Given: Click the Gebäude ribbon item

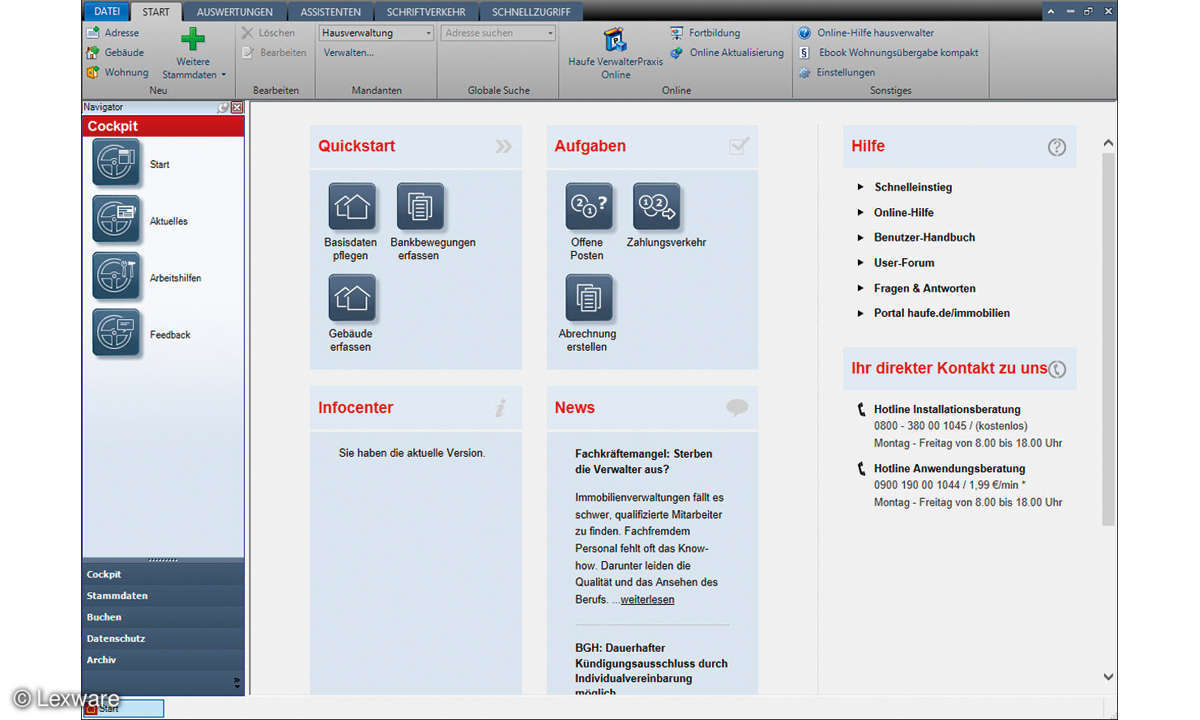Looking at the screenshot, I should [x=116, y=52].
